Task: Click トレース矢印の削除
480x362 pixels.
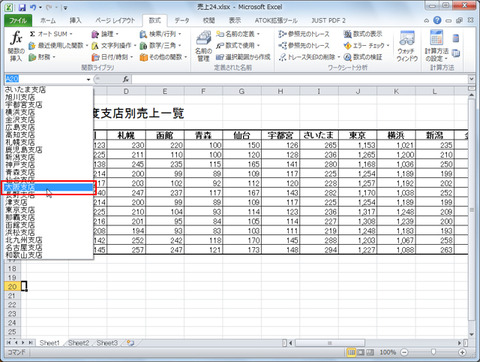Action: pyautogui.click(x=307, y=57)
